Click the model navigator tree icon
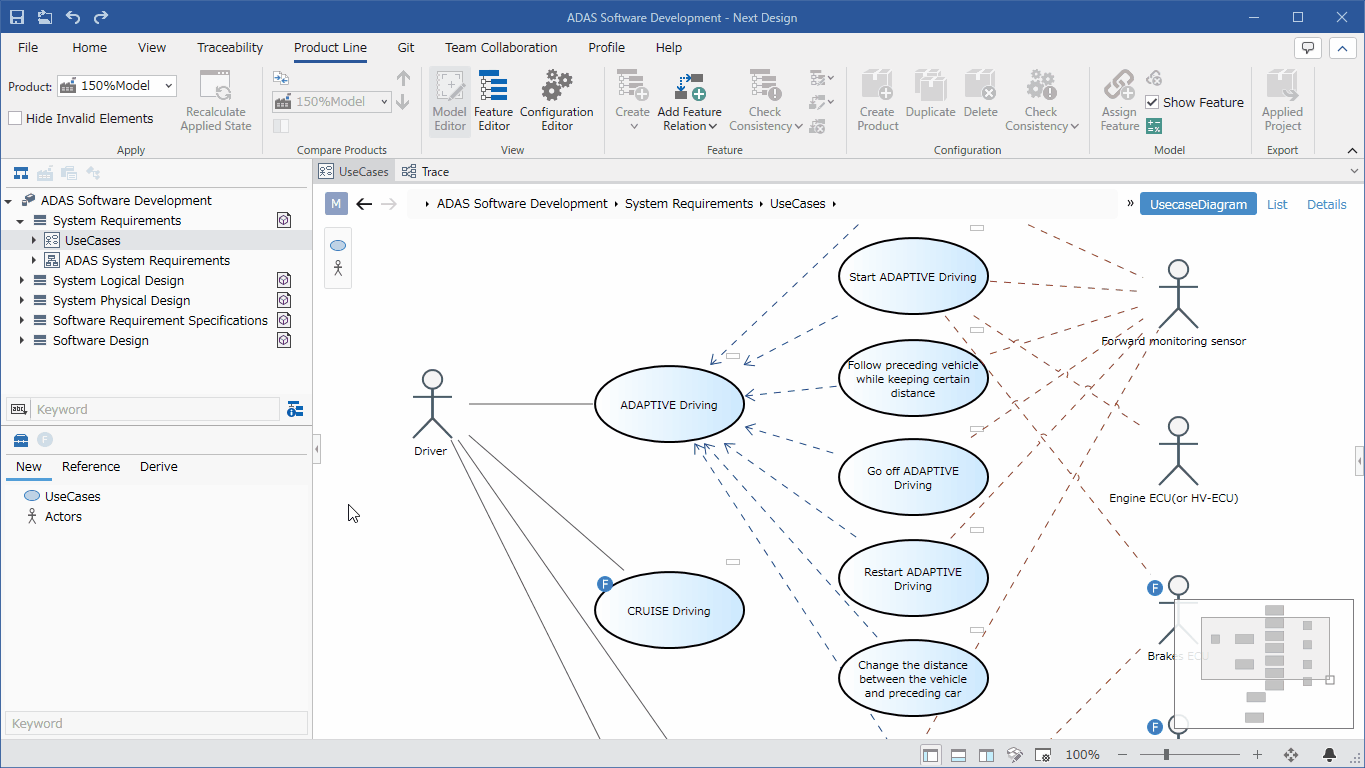 [x=20, y=173]
